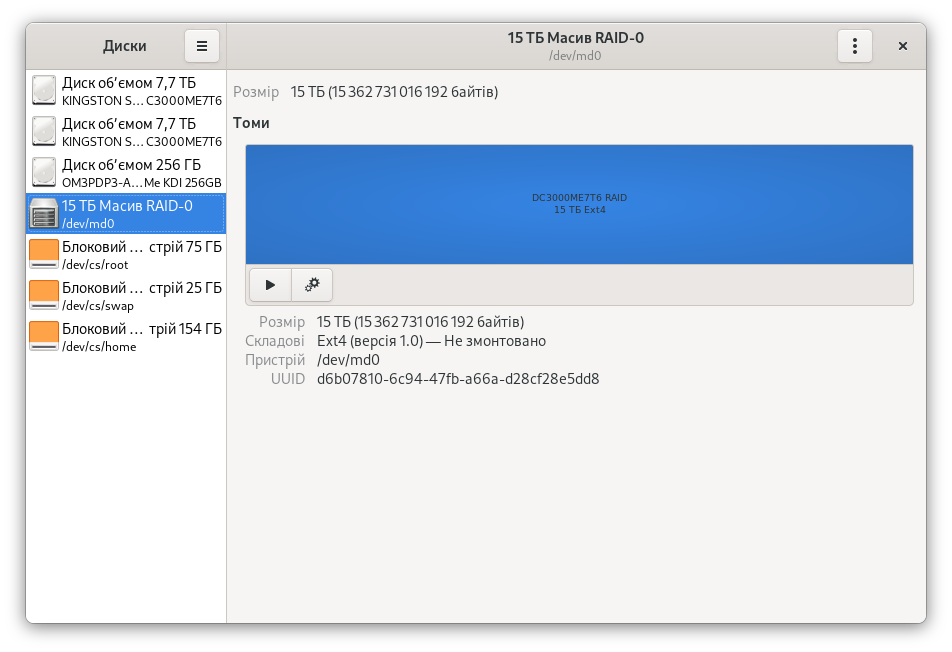Click volume size 15 ТБ bytes value
The image size is (952, 652).
point(420,322)
